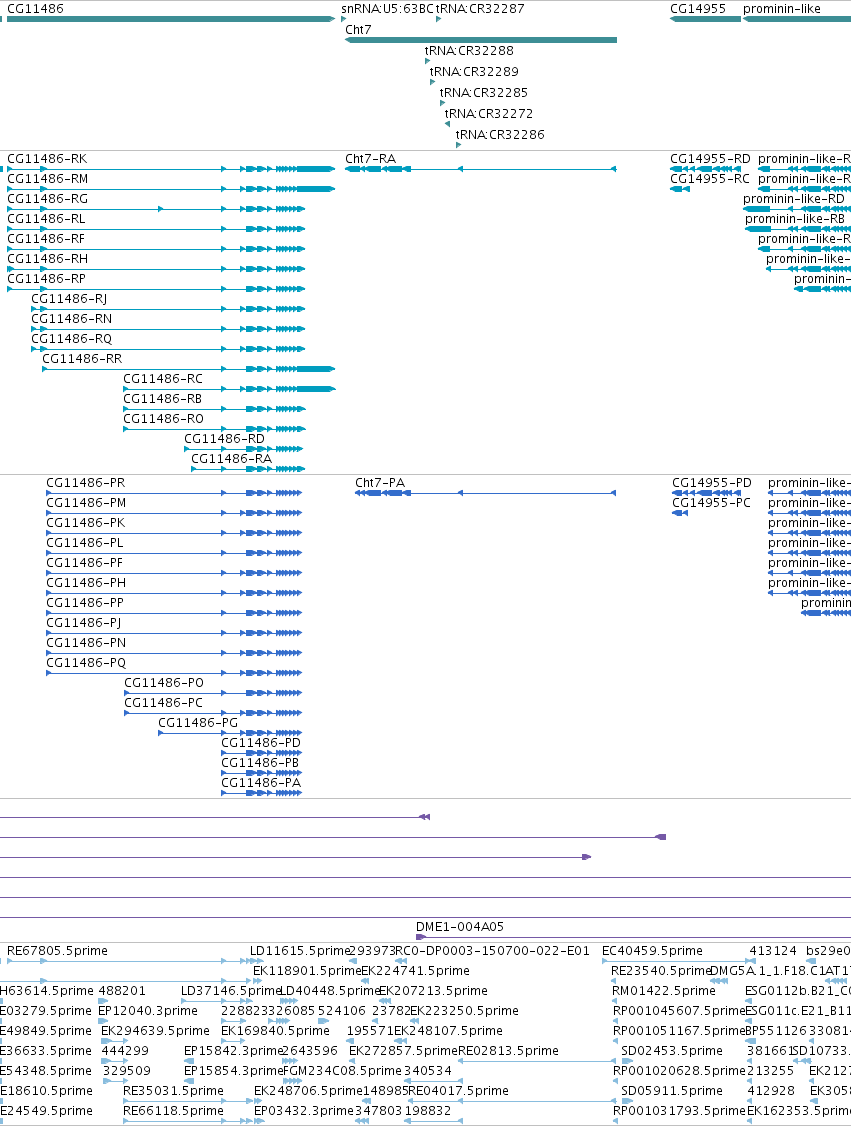The width and height of the screenshot is (851, 1126).
Task: Select EST RE66118.5prime
Action: 173,1111
